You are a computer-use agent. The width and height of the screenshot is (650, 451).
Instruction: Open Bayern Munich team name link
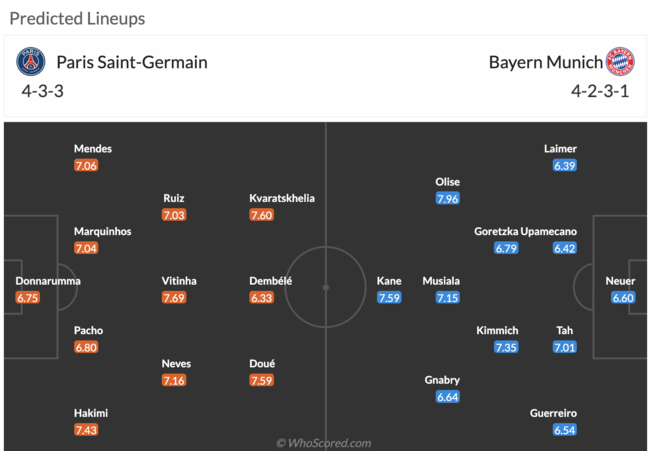point(546,62)
